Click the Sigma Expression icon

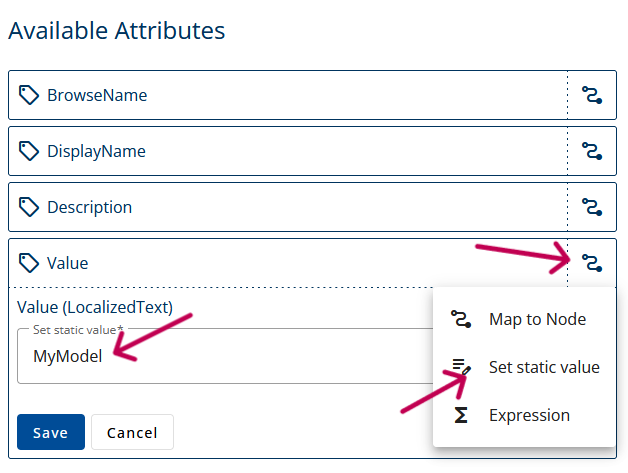coord(461,415)
